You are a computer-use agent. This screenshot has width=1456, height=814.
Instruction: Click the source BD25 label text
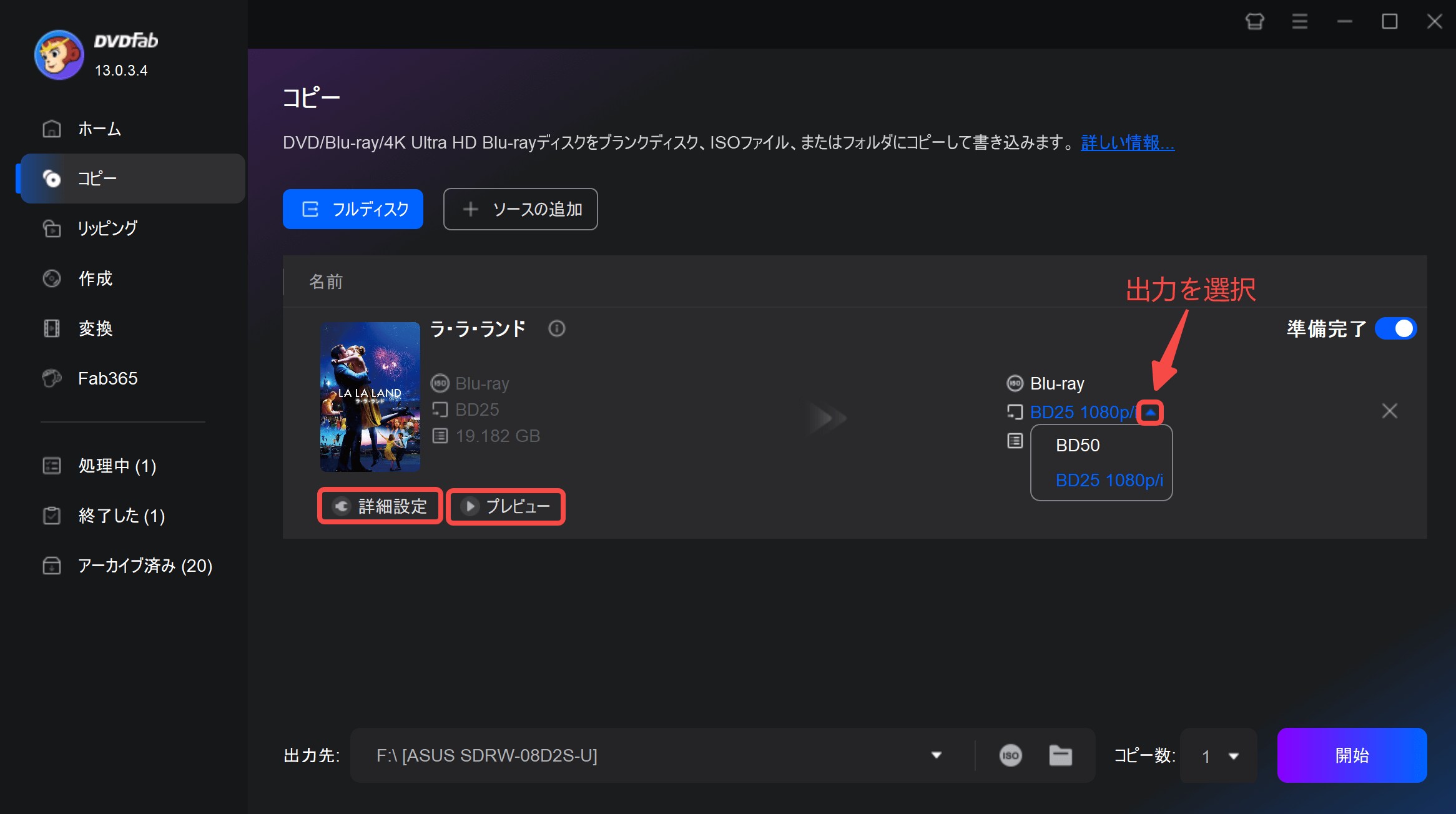pos(477,409)
